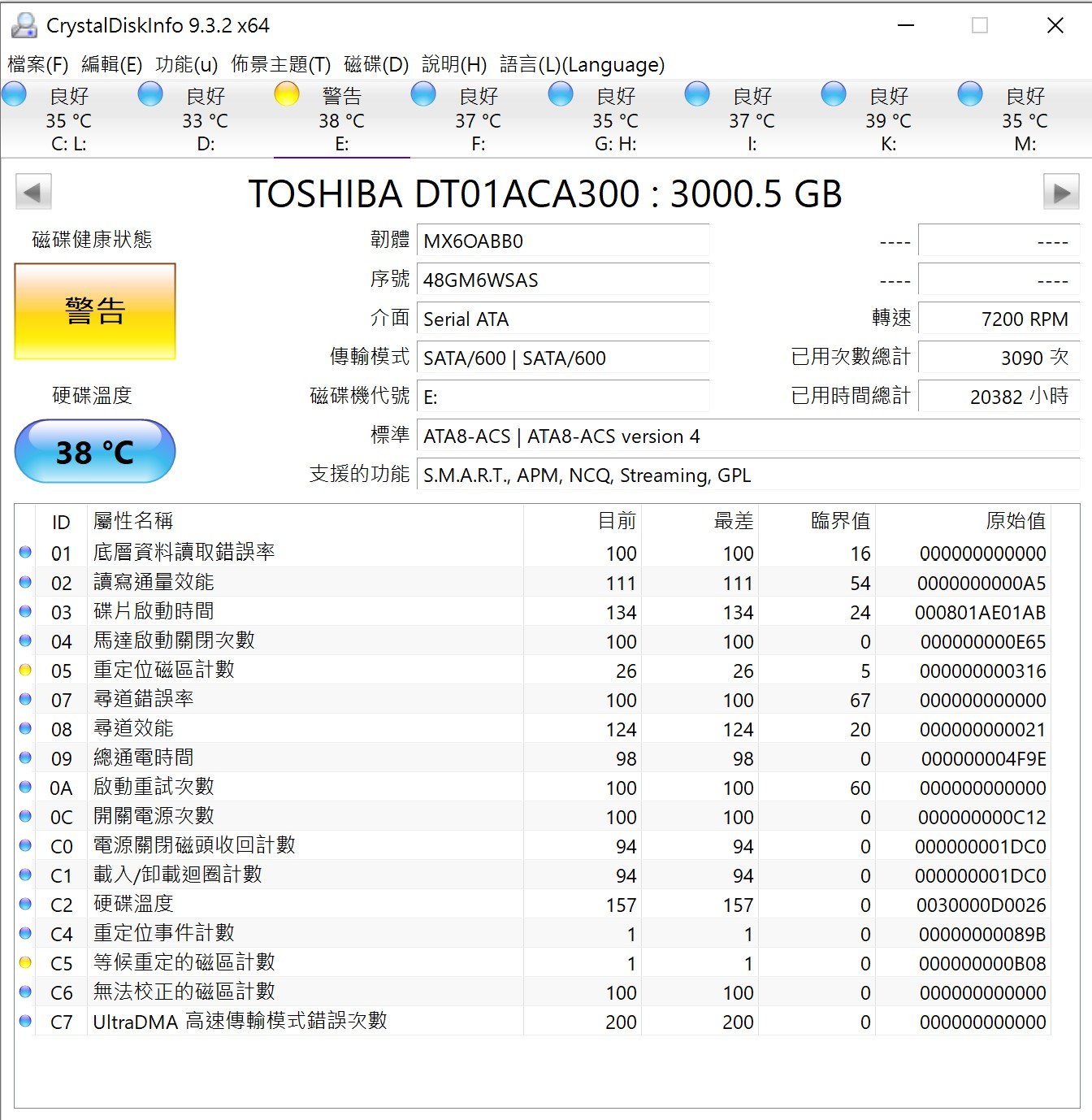Click the 臨界值 column header
1092x1120 pixels.
click(817, 521)
